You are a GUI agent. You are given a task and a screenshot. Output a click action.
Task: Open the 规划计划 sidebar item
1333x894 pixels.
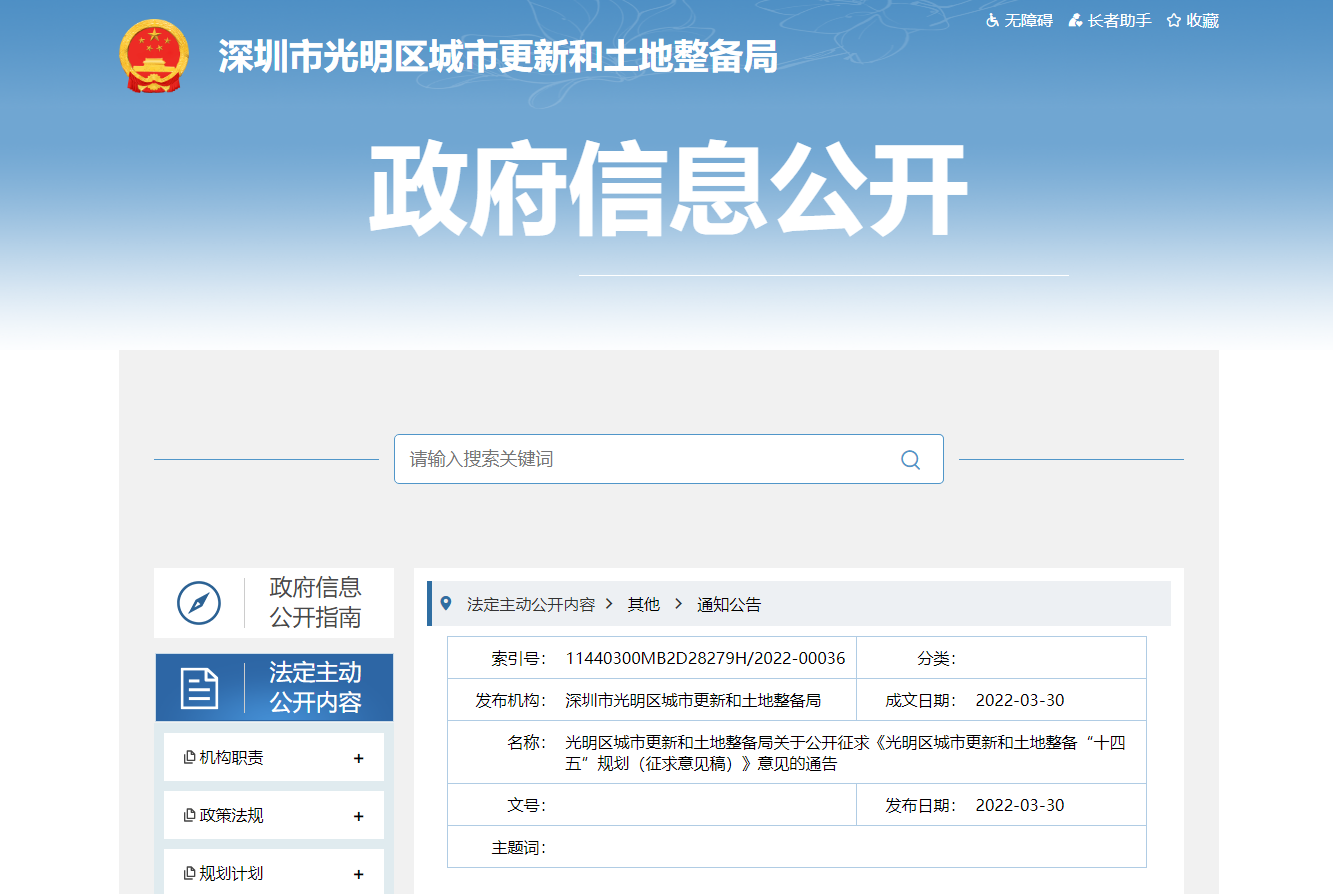coord(231,874)
